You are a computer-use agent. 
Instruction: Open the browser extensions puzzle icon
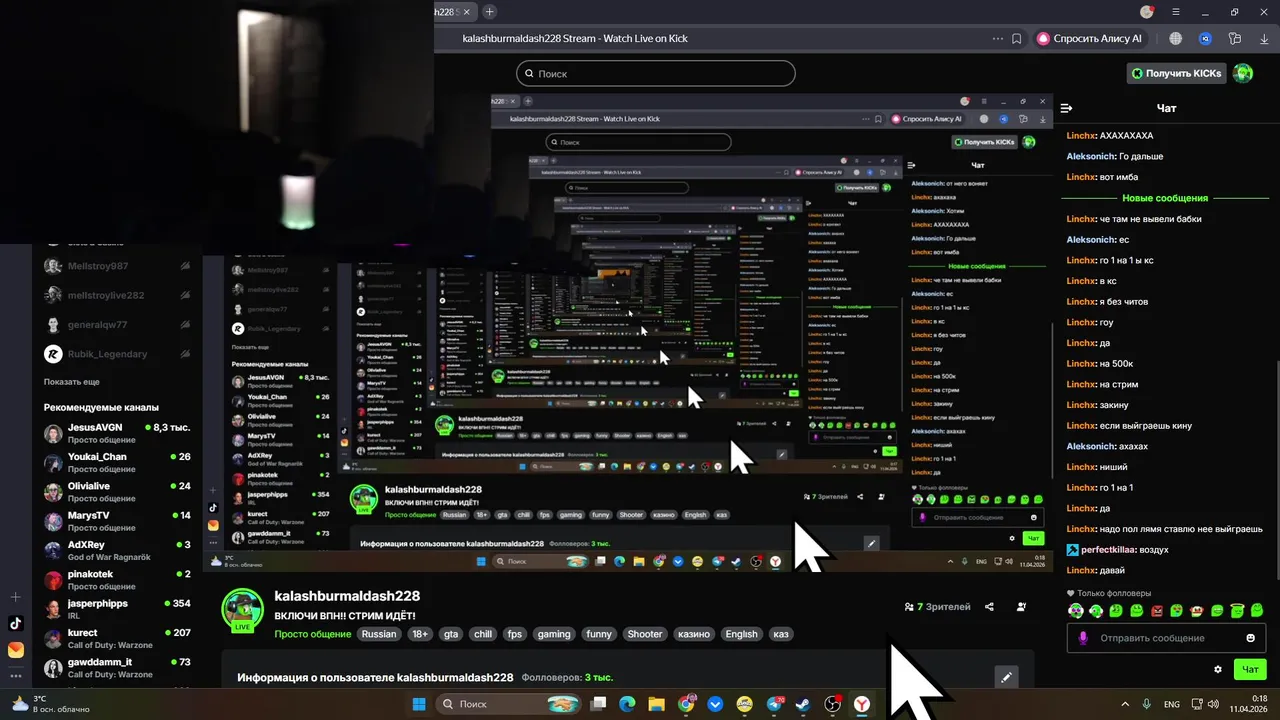tap(1235, 39)
